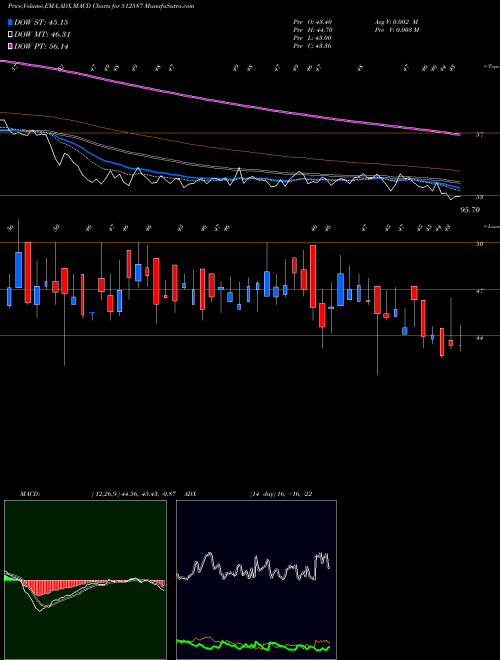500x660 pixels.
Task: Click the '<-Lows' marker label
Action: [491, 226]
